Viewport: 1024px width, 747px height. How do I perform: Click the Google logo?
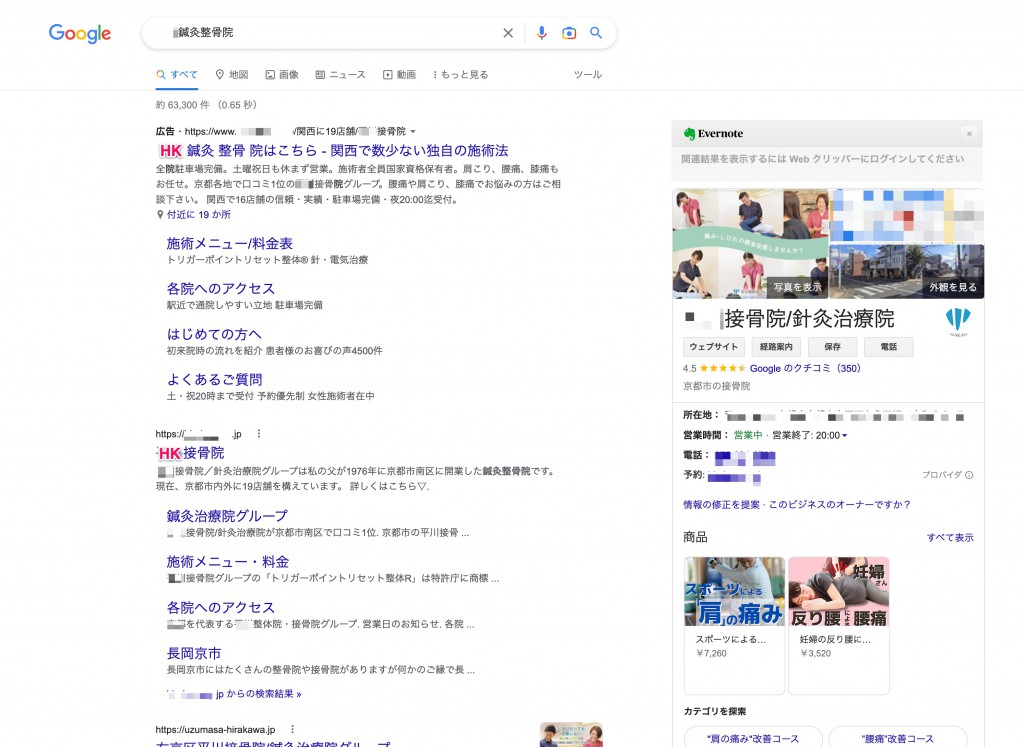(80, 33)
